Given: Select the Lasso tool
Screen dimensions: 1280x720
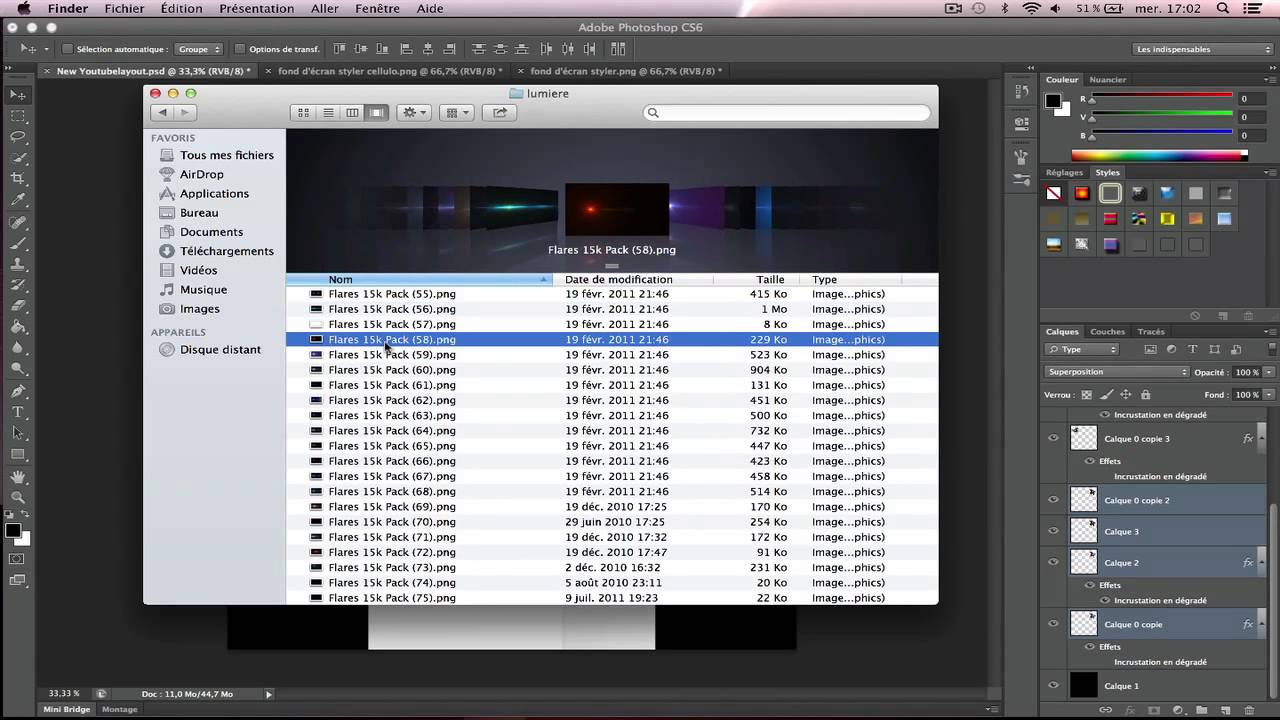Looking at the screenshot, I should click(x=18, y=138).
